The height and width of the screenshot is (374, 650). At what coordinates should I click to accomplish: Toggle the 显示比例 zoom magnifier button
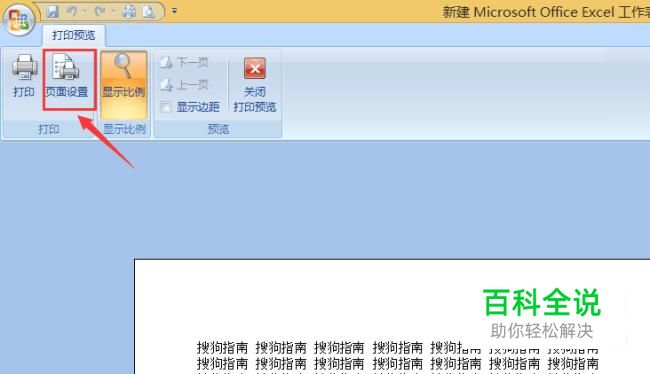[x=124, y=85]
